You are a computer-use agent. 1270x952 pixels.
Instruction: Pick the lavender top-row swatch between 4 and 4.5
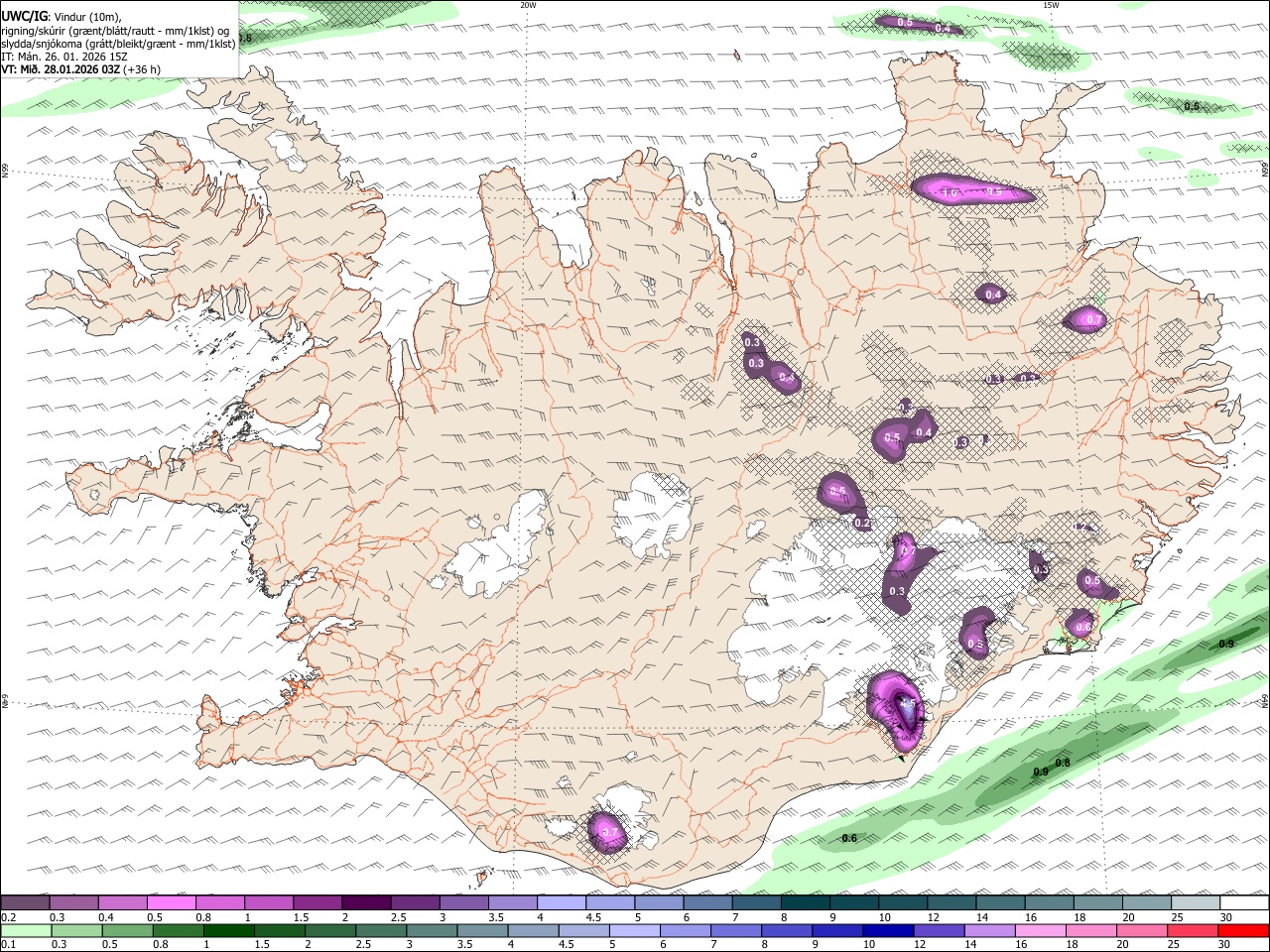[561, 903]
